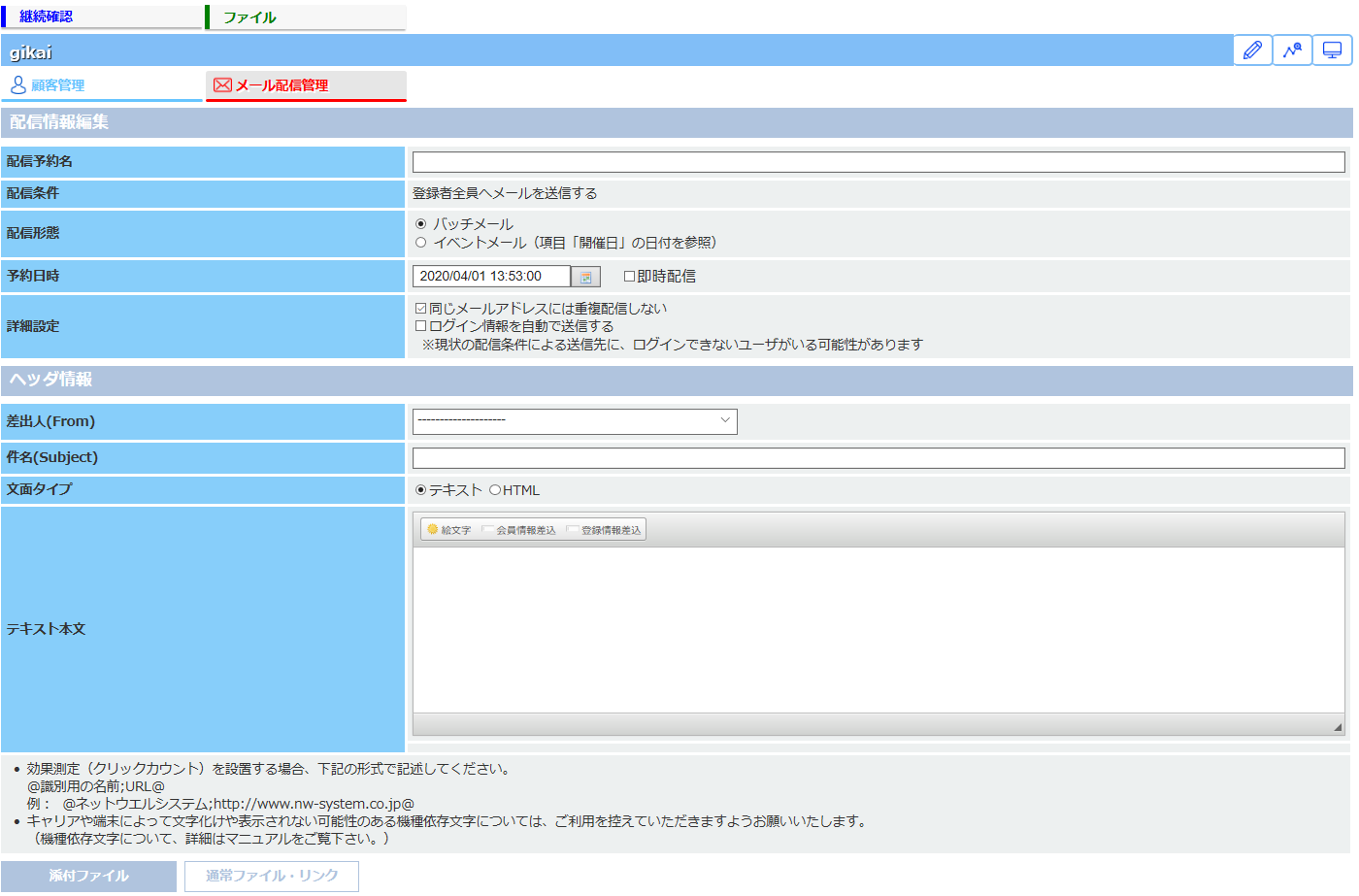Open the calendar picker for 予約日時
The image size is (1359, 896).
coord(586,277)
